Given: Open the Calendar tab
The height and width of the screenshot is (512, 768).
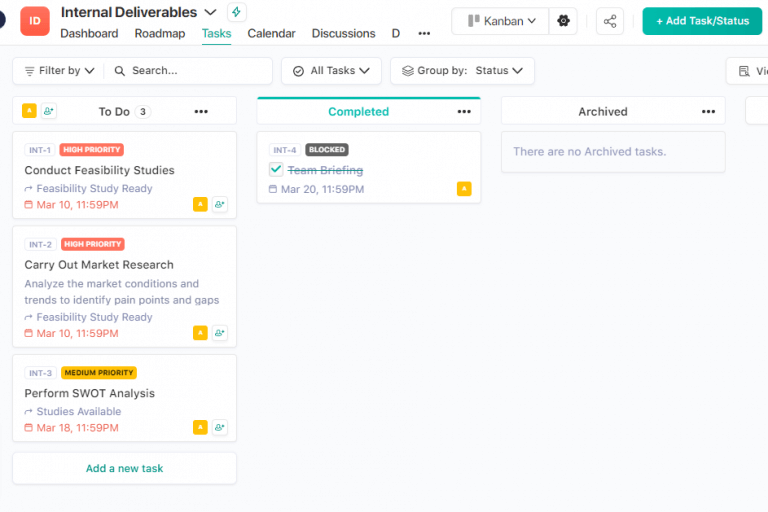Looking at the screenshot, I should [271, 34].
